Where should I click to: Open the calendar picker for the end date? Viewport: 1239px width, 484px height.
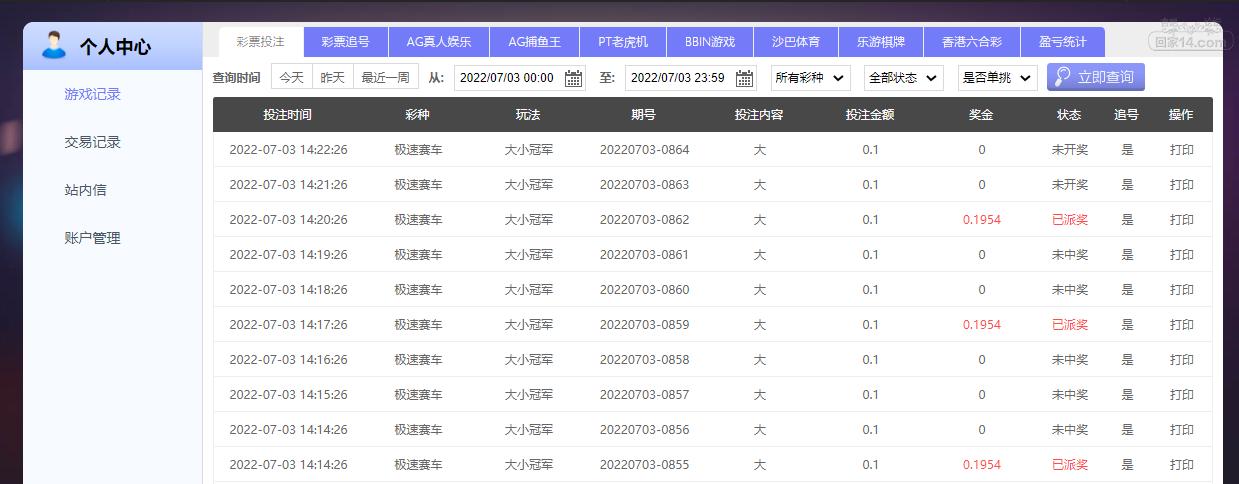(745, 78)
